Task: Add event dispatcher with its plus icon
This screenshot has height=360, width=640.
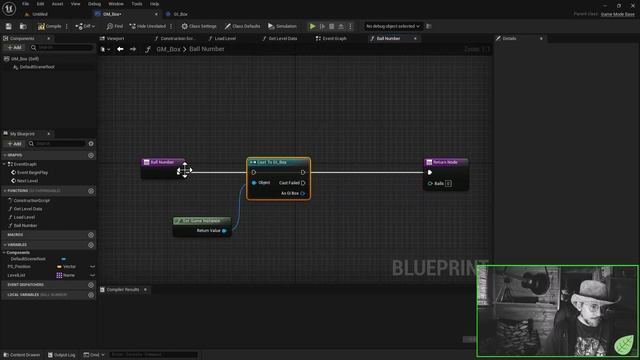Action: click(91, 285)
